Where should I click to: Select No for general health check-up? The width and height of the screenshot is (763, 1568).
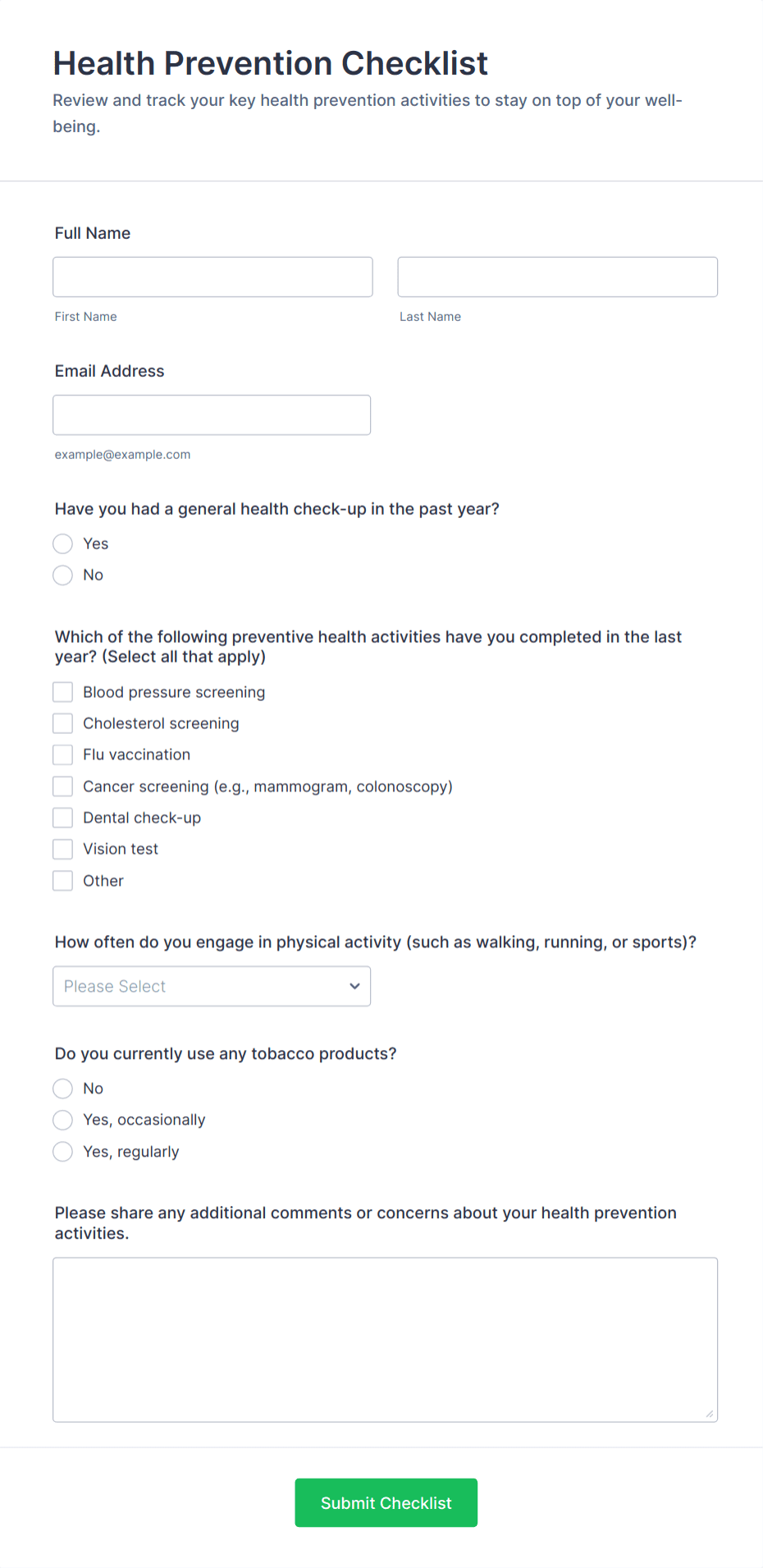62,575
